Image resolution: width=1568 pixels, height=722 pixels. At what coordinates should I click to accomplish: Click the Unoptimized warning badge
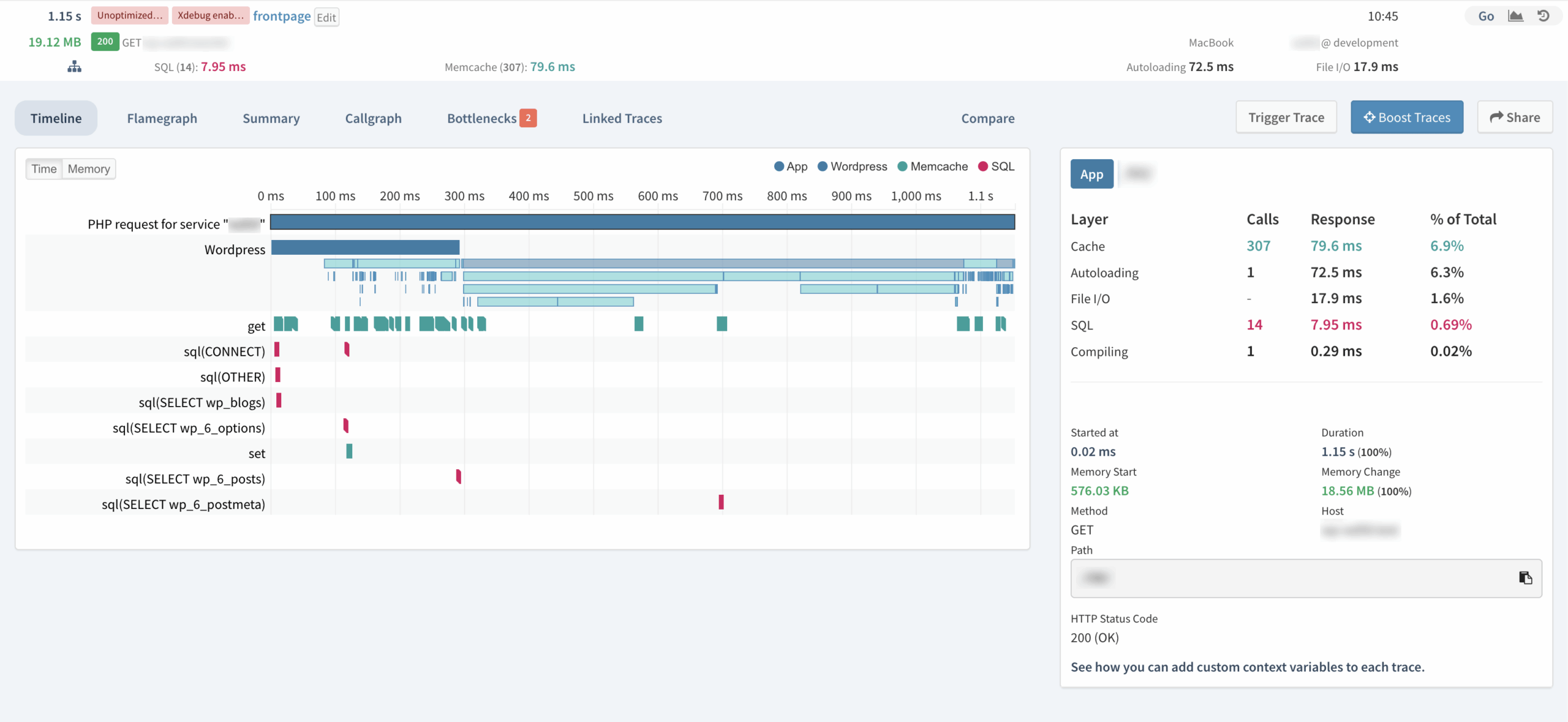(129, 15)
